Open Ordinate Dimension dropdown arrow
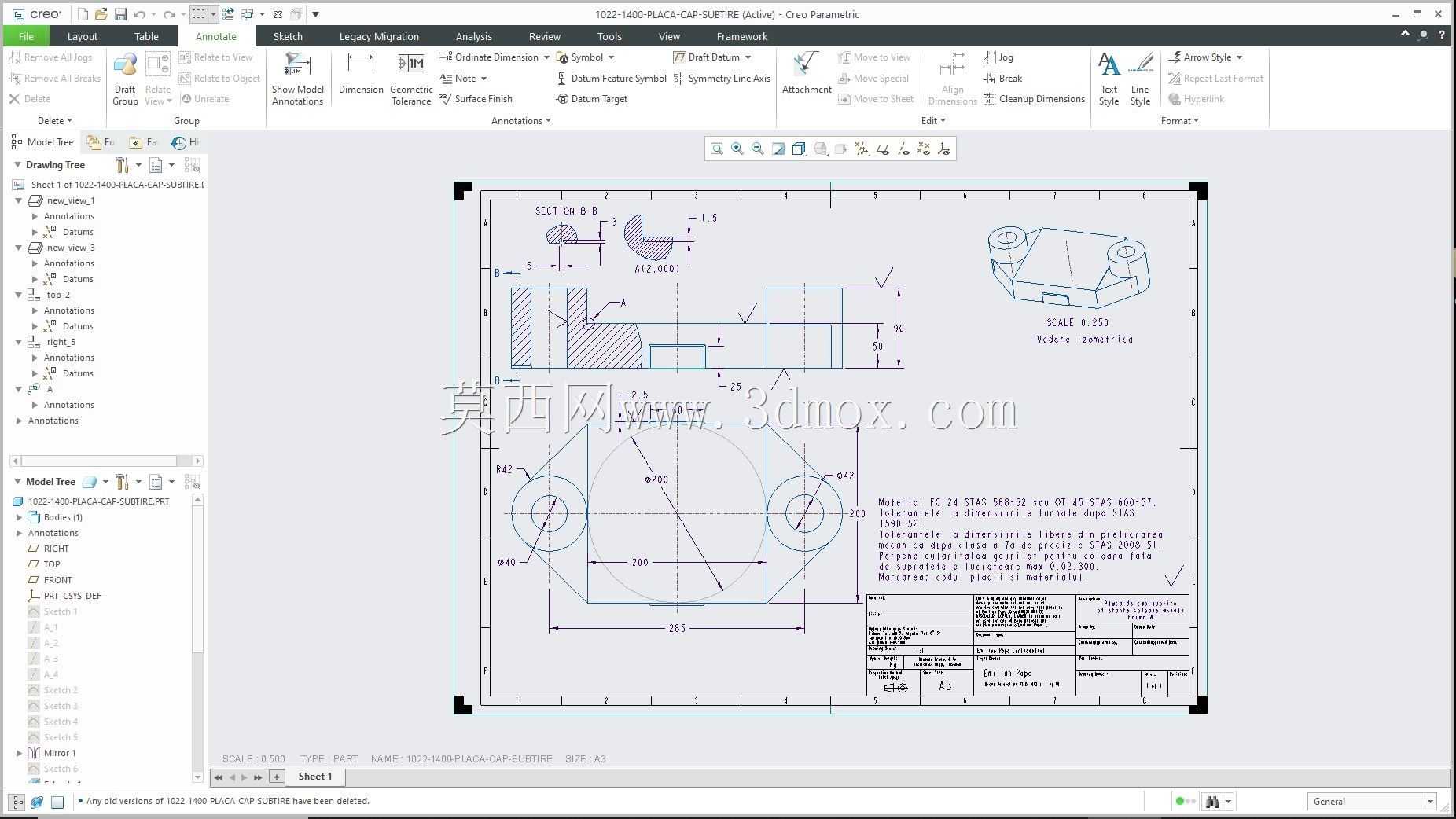This screenshot has width=1456, height=819. (x=546, y=57)
